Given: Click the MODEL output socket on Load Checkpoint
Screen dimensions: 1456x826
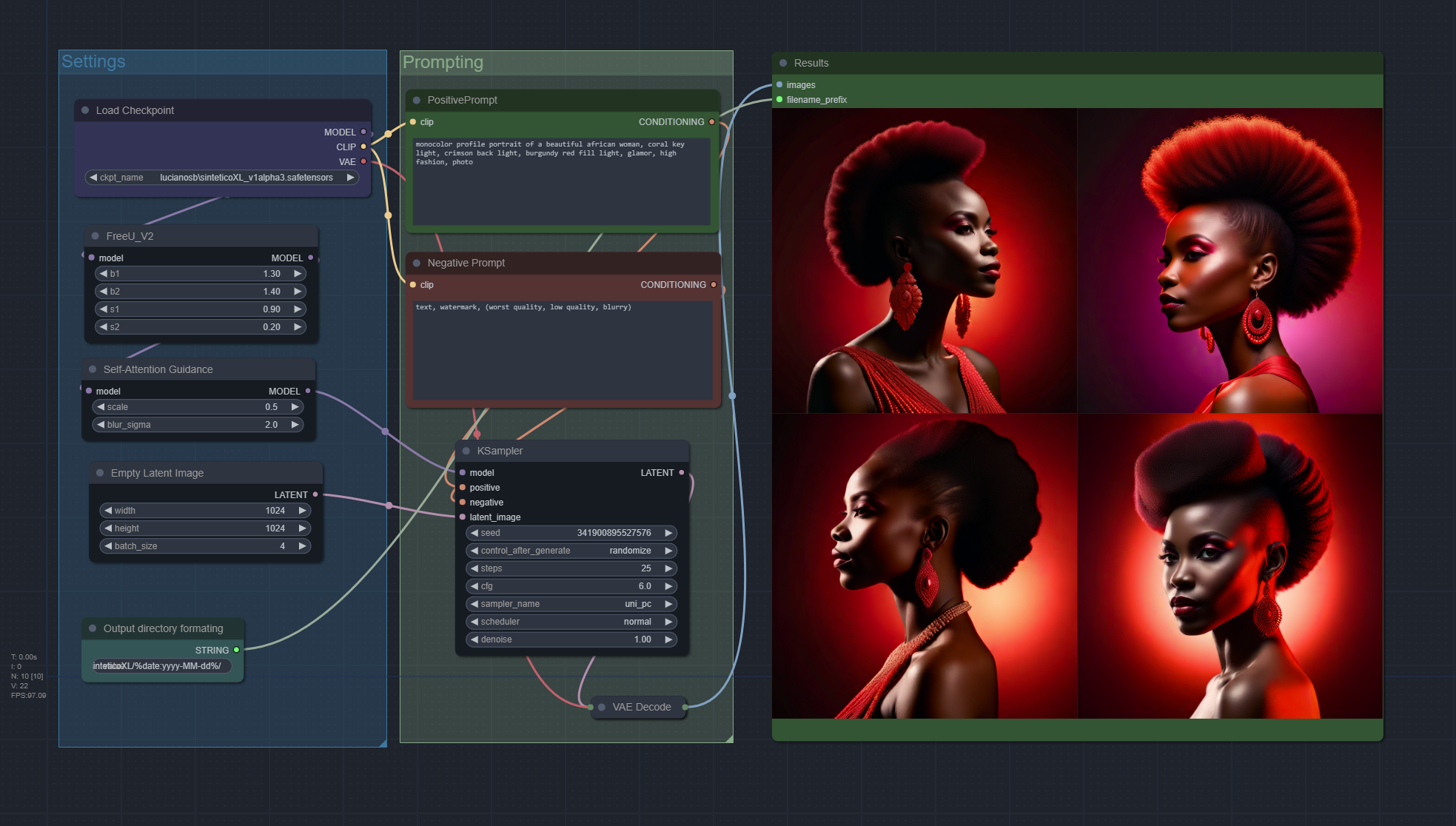Looking at the screenshot, I should coord(363,132).
